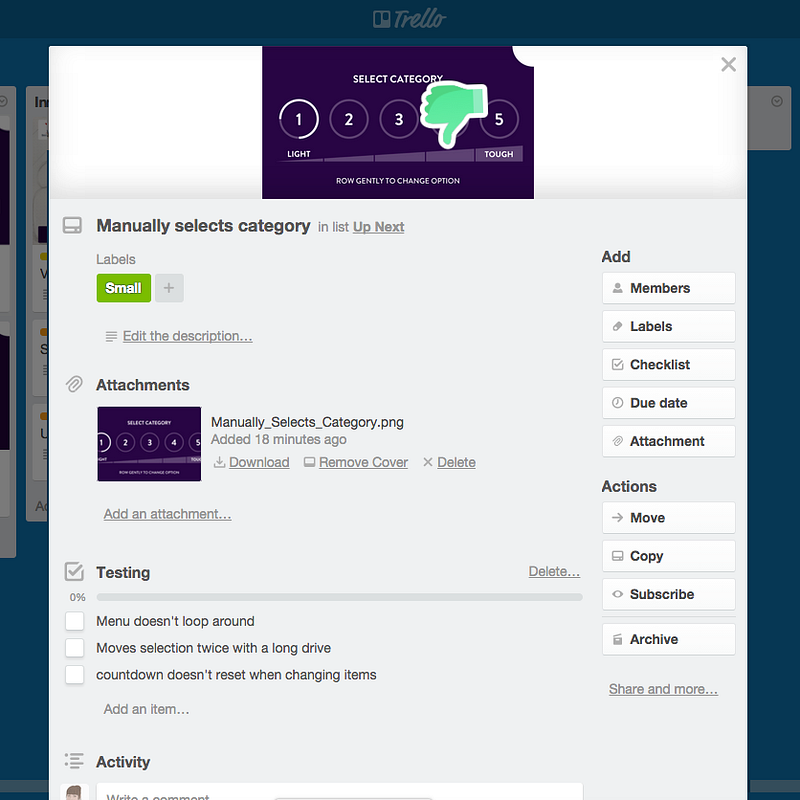This screenshot has height=800, width=800.
Task: Check 'countdown doesn't reset when changing items'
Action: tap(74, 674)
